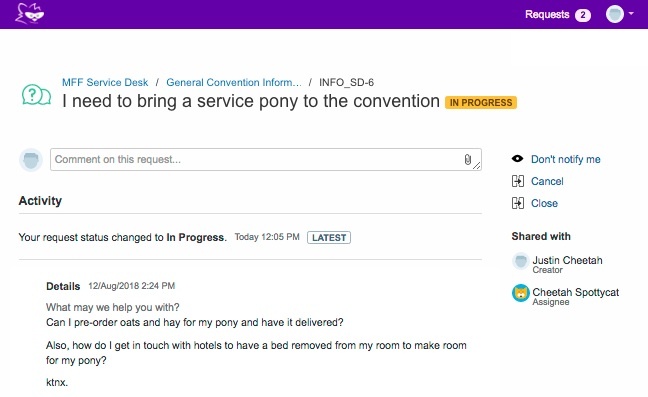Open the Requests list in header
This screenshot has height=397, width=648.
coord(547,14)
